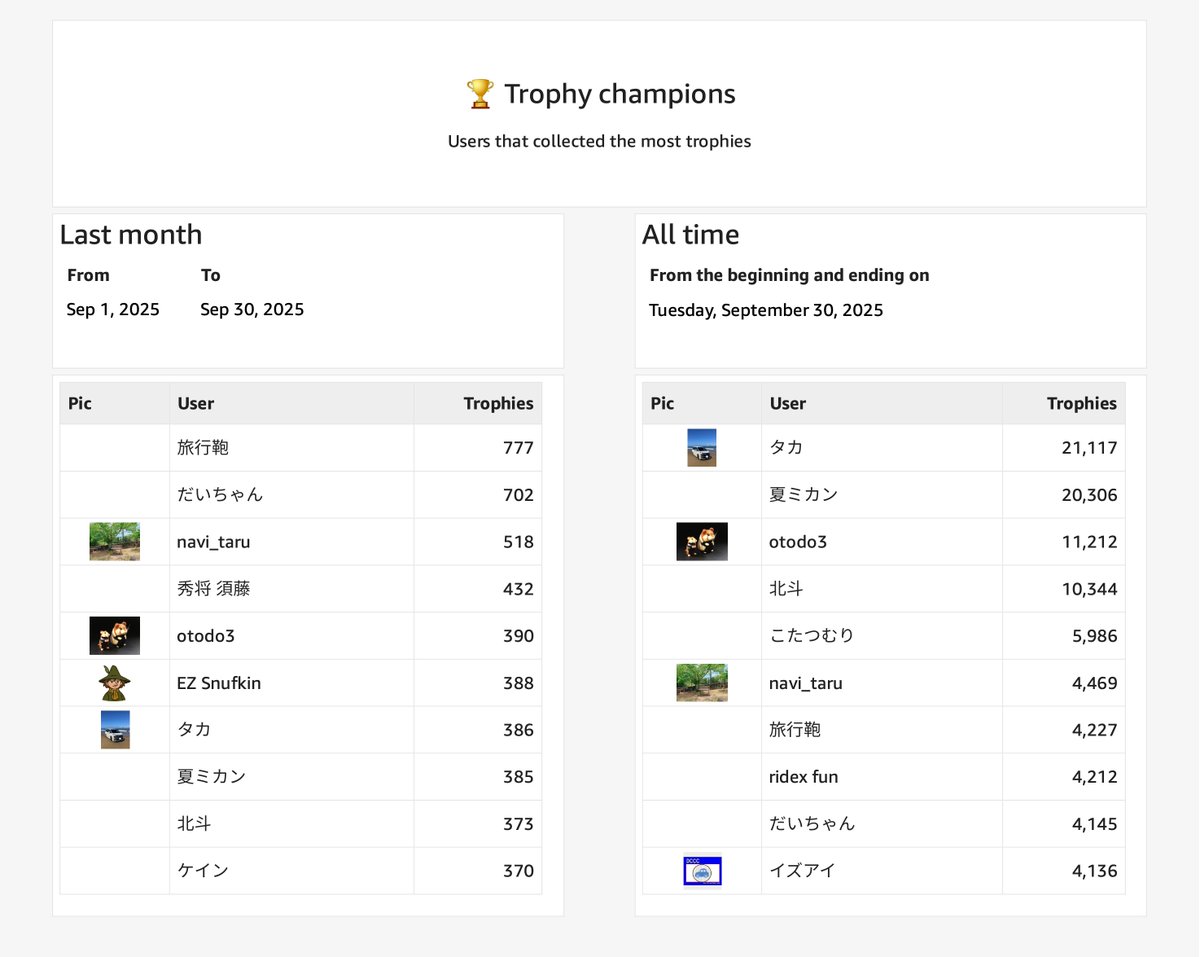Click trophy count 10,344
The width and height of the screenshot is (1200, 957).
click(x=1090, y=589)
